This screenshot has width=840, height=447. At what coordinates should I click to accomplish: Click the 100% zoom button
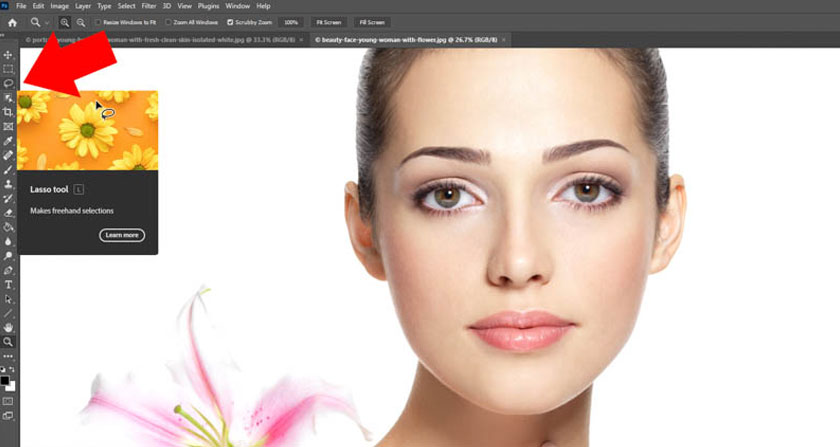[x=291, y=21]
